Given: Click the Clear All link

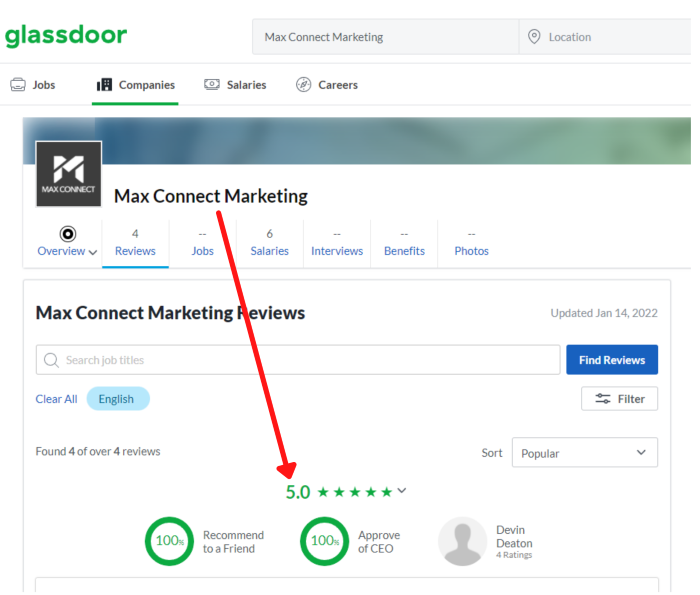Looking at the screenshot, I should point(56,399).
